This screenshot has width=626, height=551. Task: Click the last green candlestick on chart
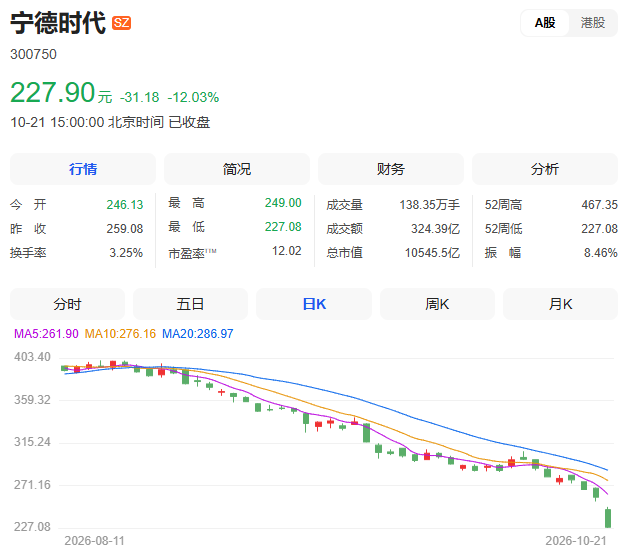tap(608, 518)
